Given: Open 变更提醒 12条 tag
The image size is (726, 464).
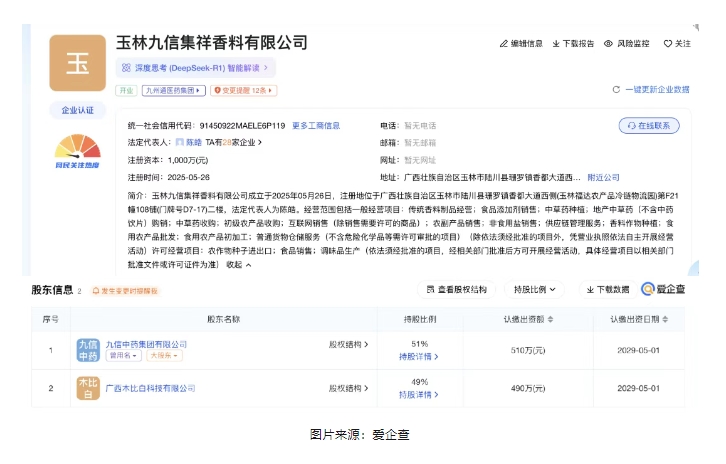Looking at the screenshot, I should tap(244, 90).
